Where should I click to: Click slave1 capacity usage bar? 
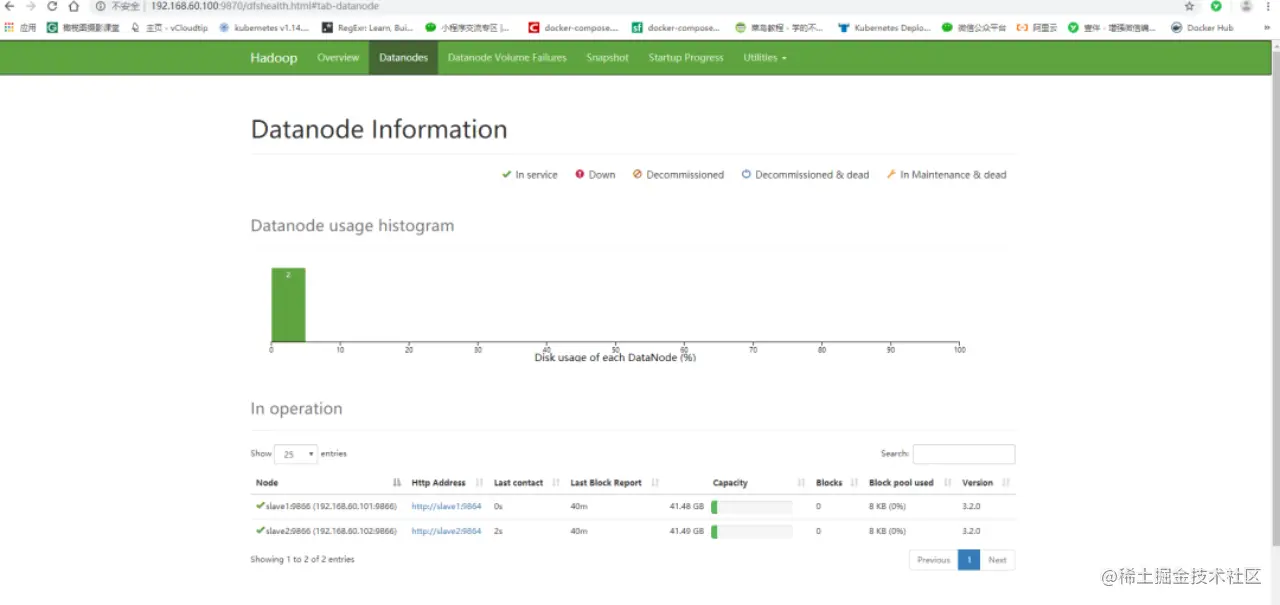pos(752,507)
